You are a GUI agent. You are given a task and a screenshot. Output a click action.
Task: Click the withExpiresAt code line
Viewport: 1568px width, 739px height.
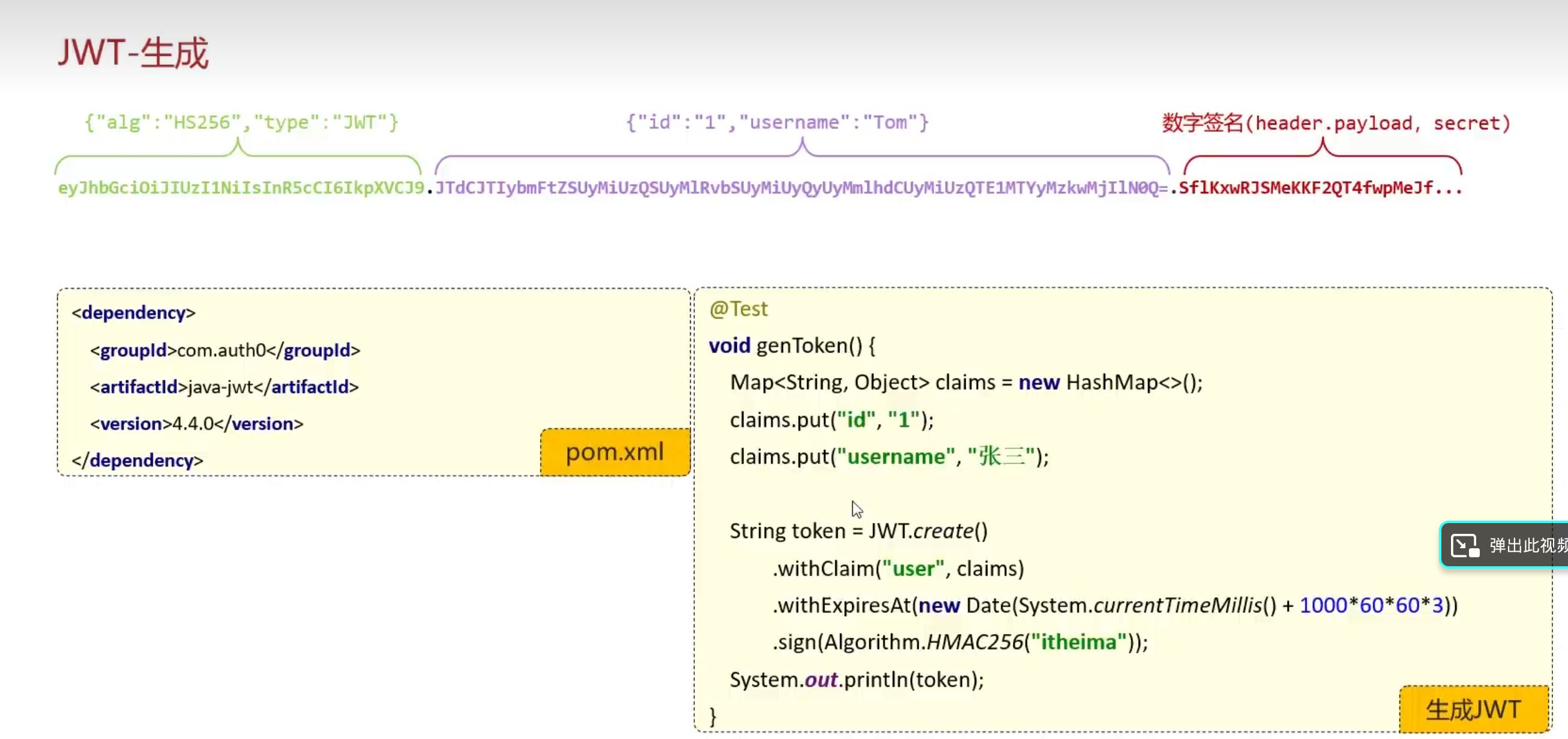[1114, 605]
